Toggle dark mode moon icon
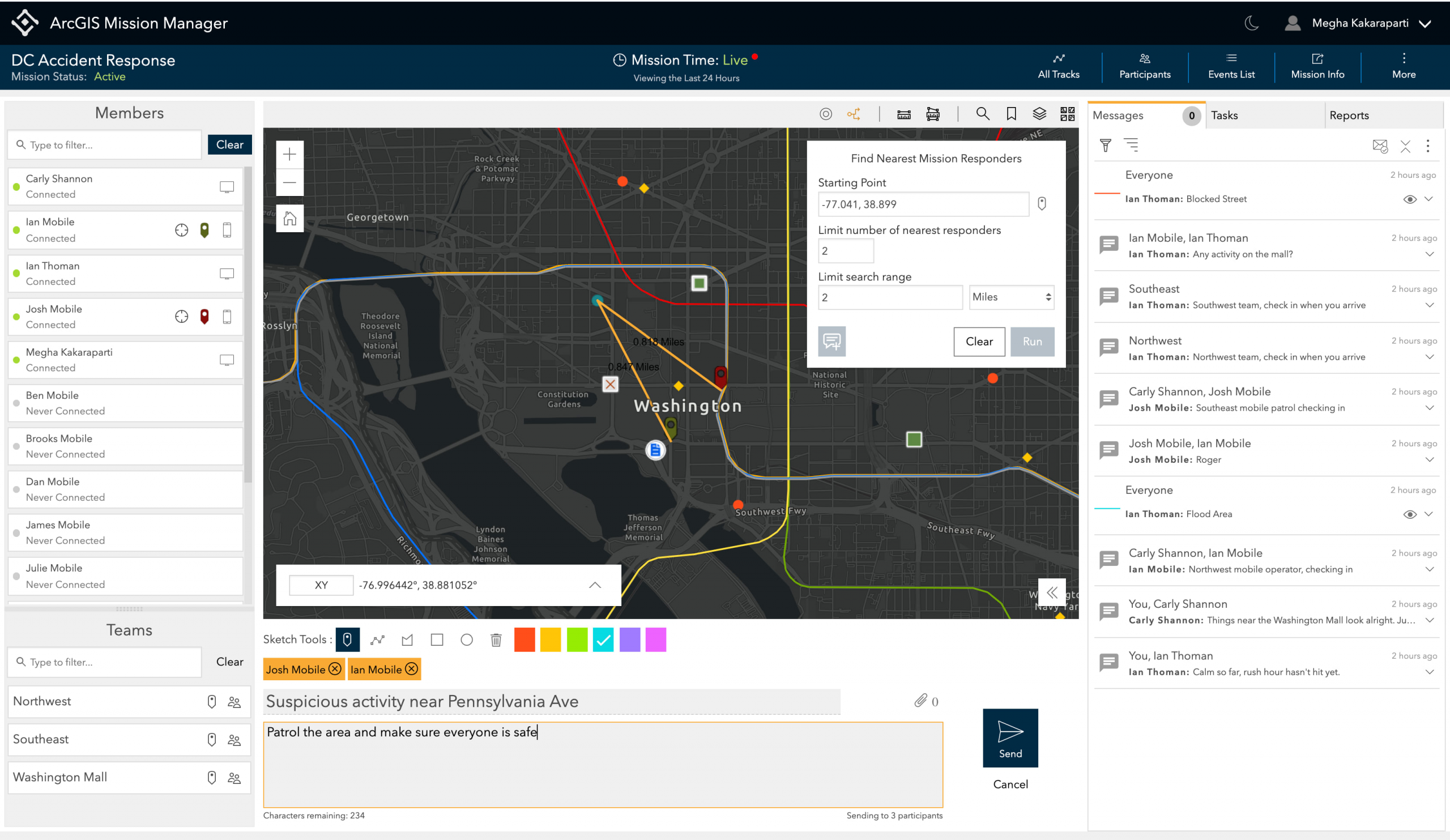The height and width of the screenshot is (840, 1450). click(1252, 23)
